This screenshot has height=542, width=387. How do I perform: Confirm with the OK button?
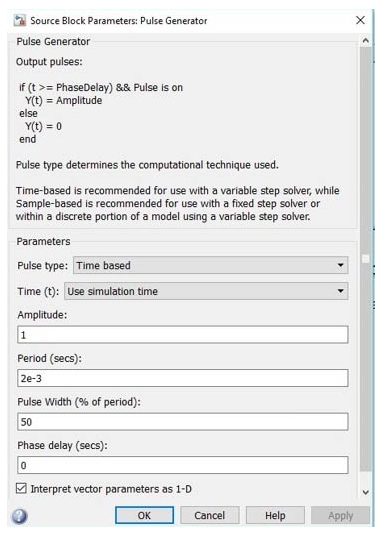point(144,515)
